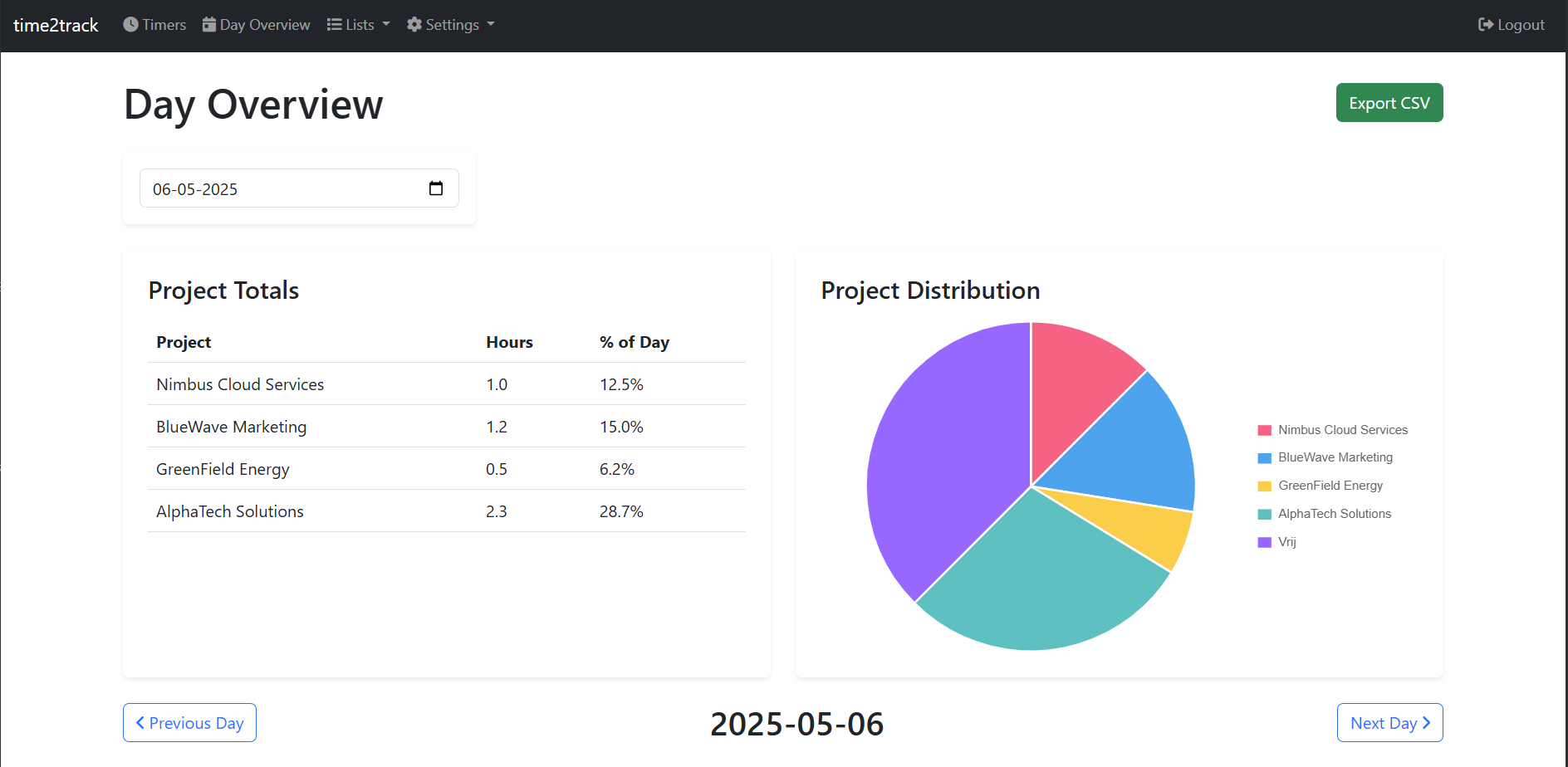Click the Previous Day left chevron icon
Viewport: 1568px width, 767px height.
tap(140, 723)
